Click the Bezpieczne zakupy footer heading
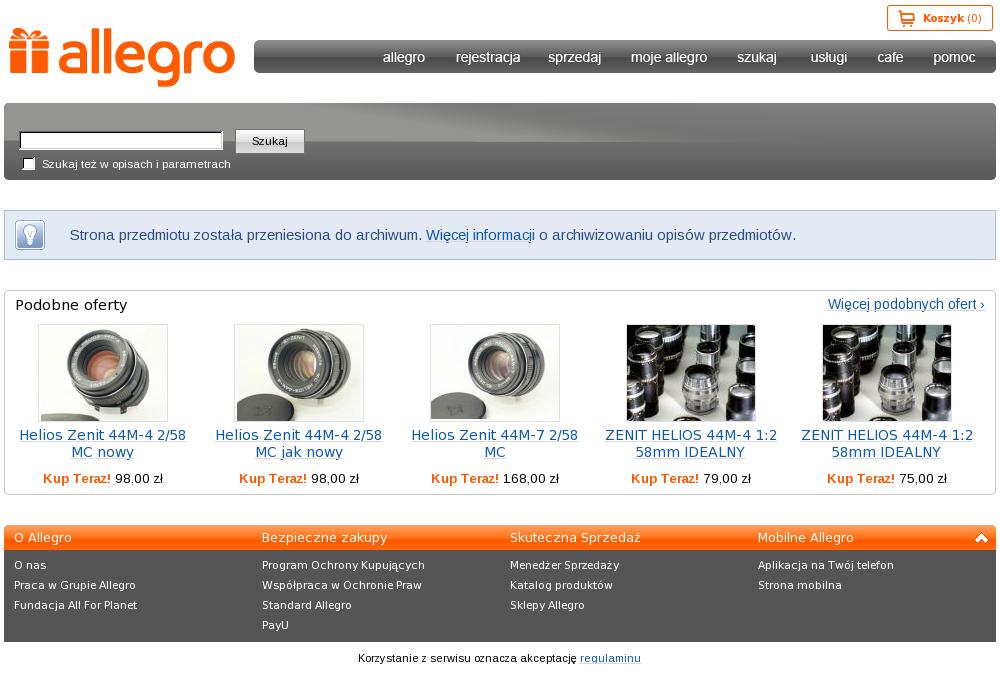This screenshot has width=1000, height=678. [325, 538]
